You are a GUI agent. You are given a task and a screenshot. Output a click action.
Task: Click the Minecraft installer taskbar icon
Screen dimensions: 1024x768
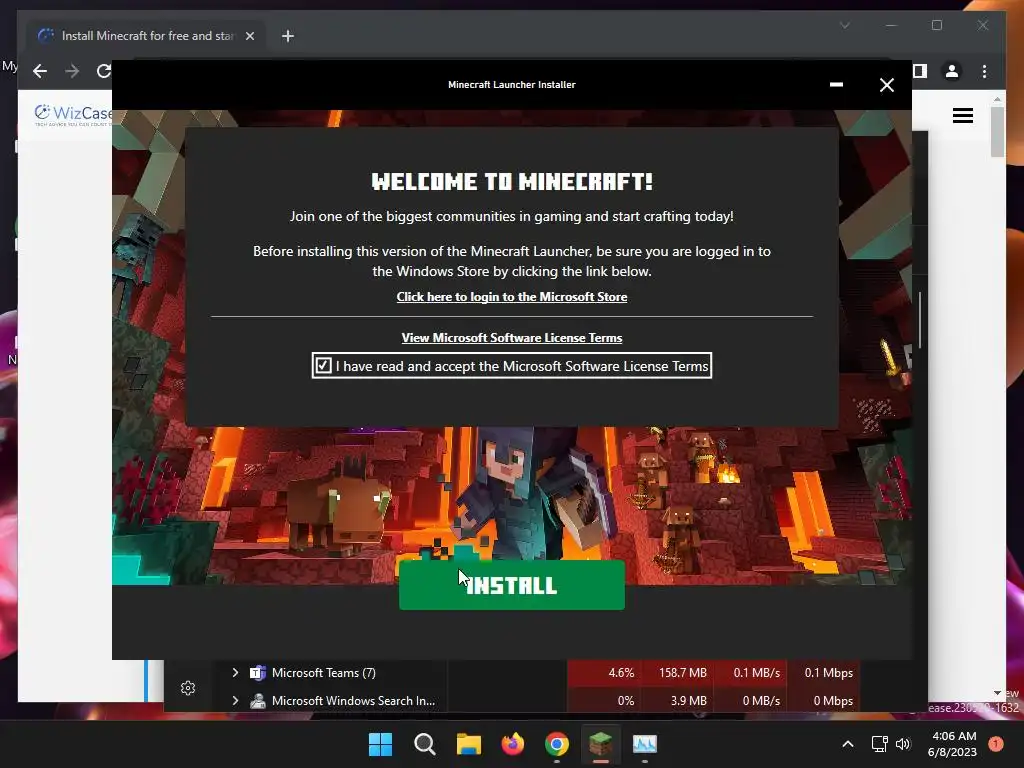pos(600,744)
